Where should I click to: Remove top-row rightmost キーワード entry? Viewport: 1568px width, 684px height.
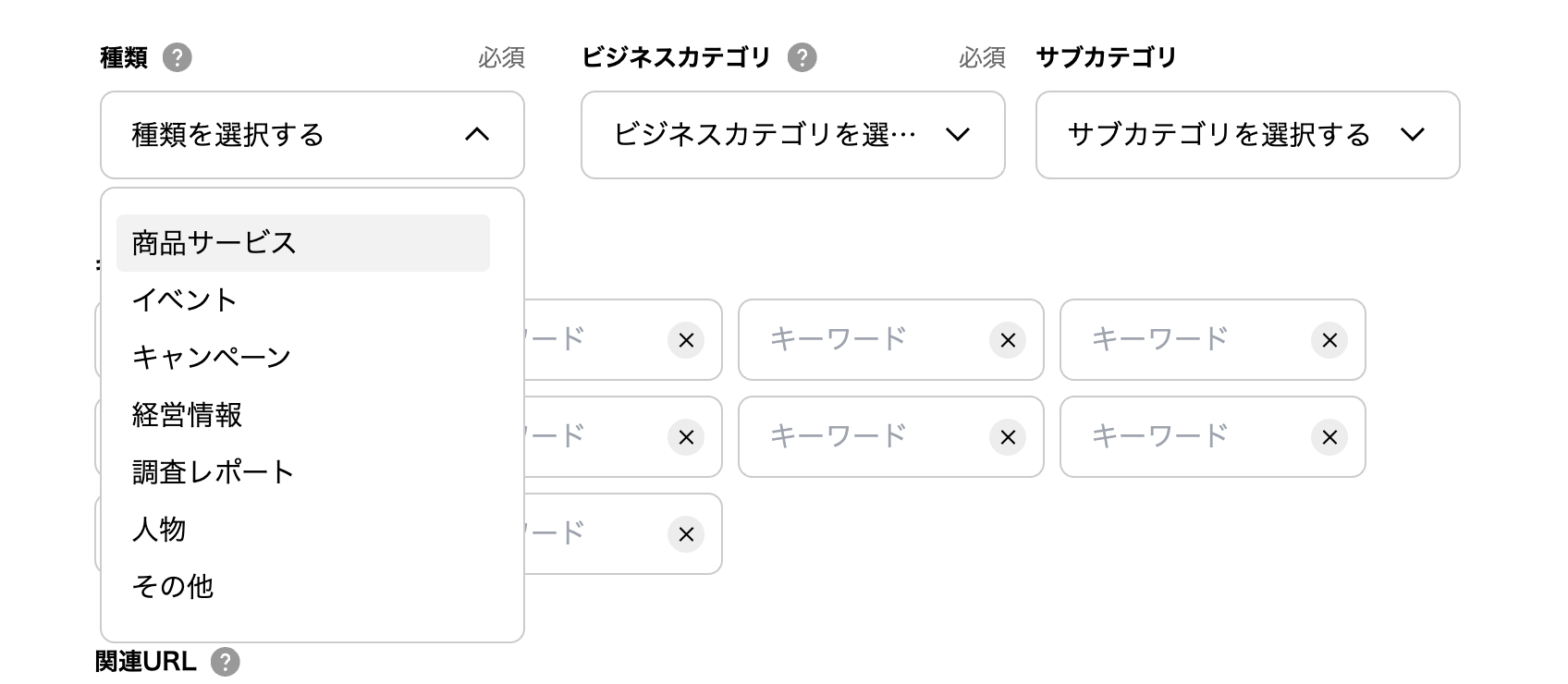point(1329,340)
